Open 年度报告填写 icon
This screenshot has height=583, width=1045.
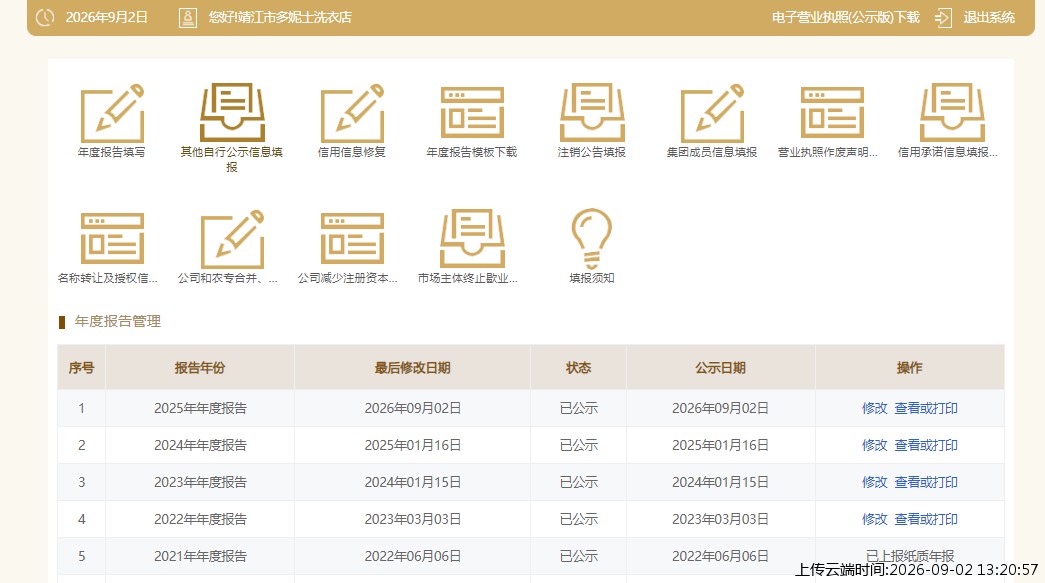pyautogui.click(x=112, y=113)
